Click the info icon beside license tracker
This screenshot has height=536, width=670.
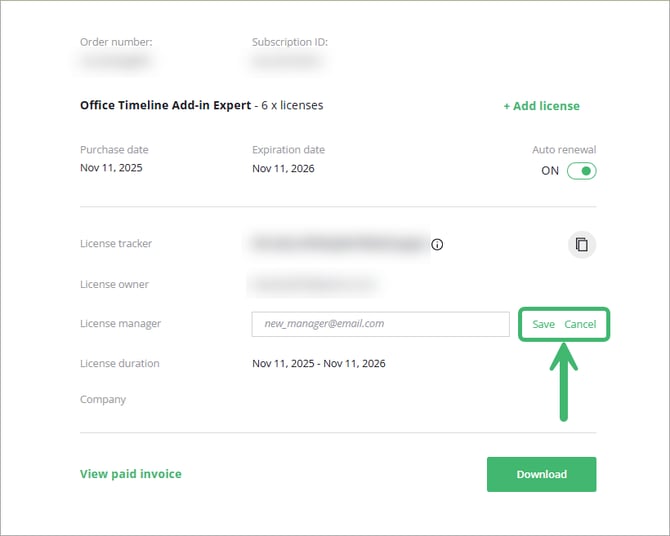(437, 244)
